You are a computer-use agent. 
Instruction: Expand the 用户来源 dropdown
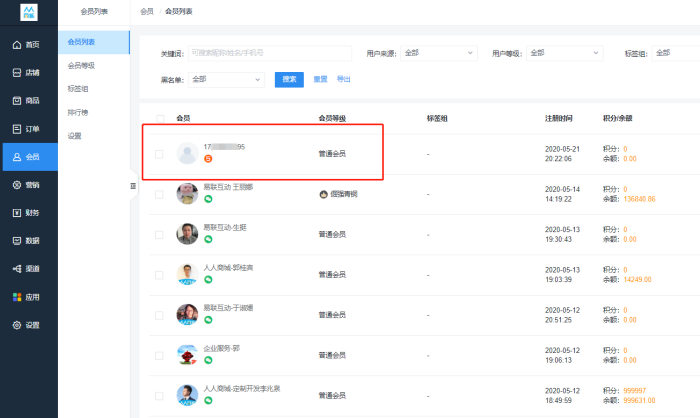click(439, 53)
